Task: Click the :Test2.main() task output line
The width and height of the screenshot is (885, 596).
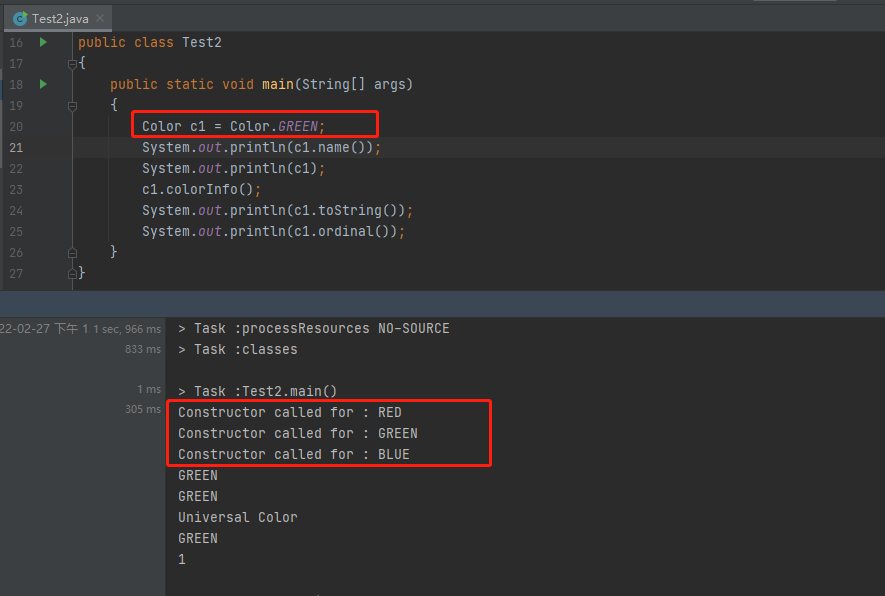Action: pyautogui.click(x=258, y=392)
